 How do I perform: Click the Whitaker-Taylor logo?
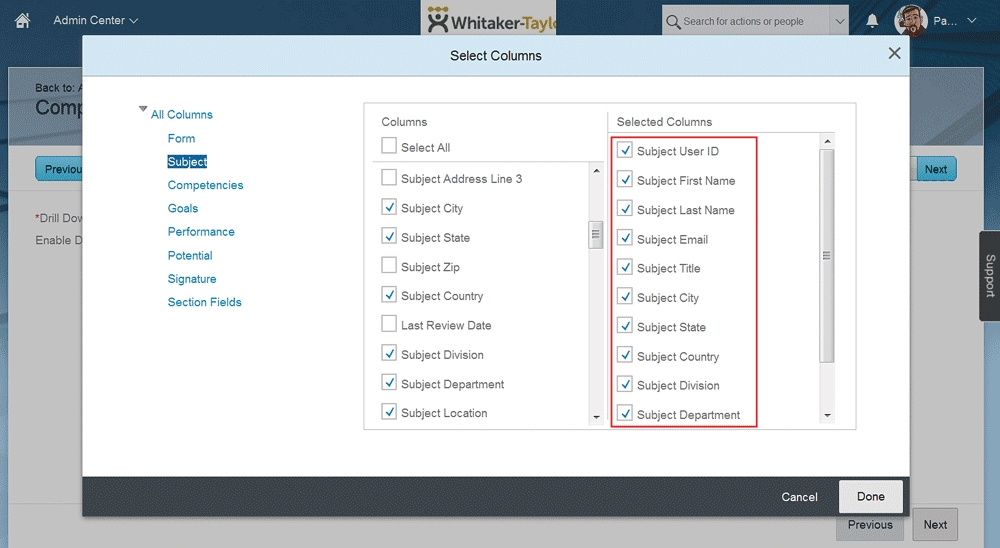click(x=491, y=20)
